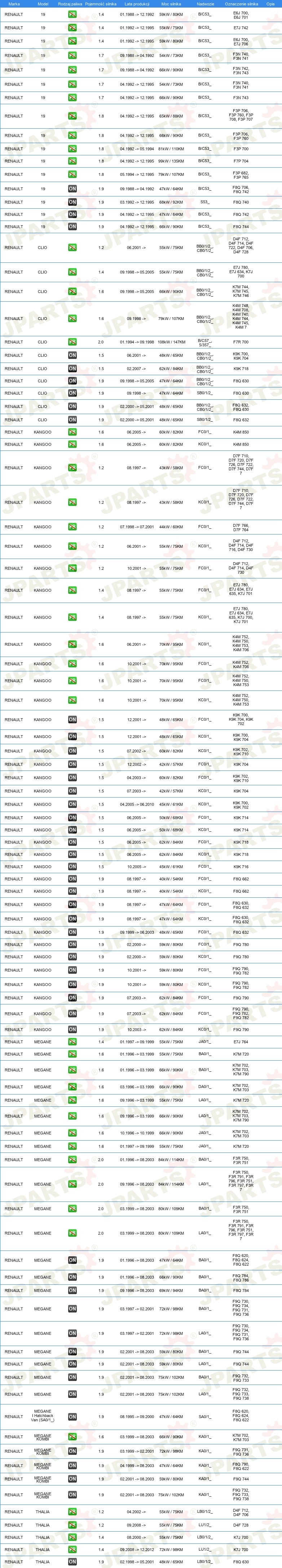Click diesel ON icon in Kangoo 12.2002 row
The image size is (282, 1568).
(x=72, y=764)
